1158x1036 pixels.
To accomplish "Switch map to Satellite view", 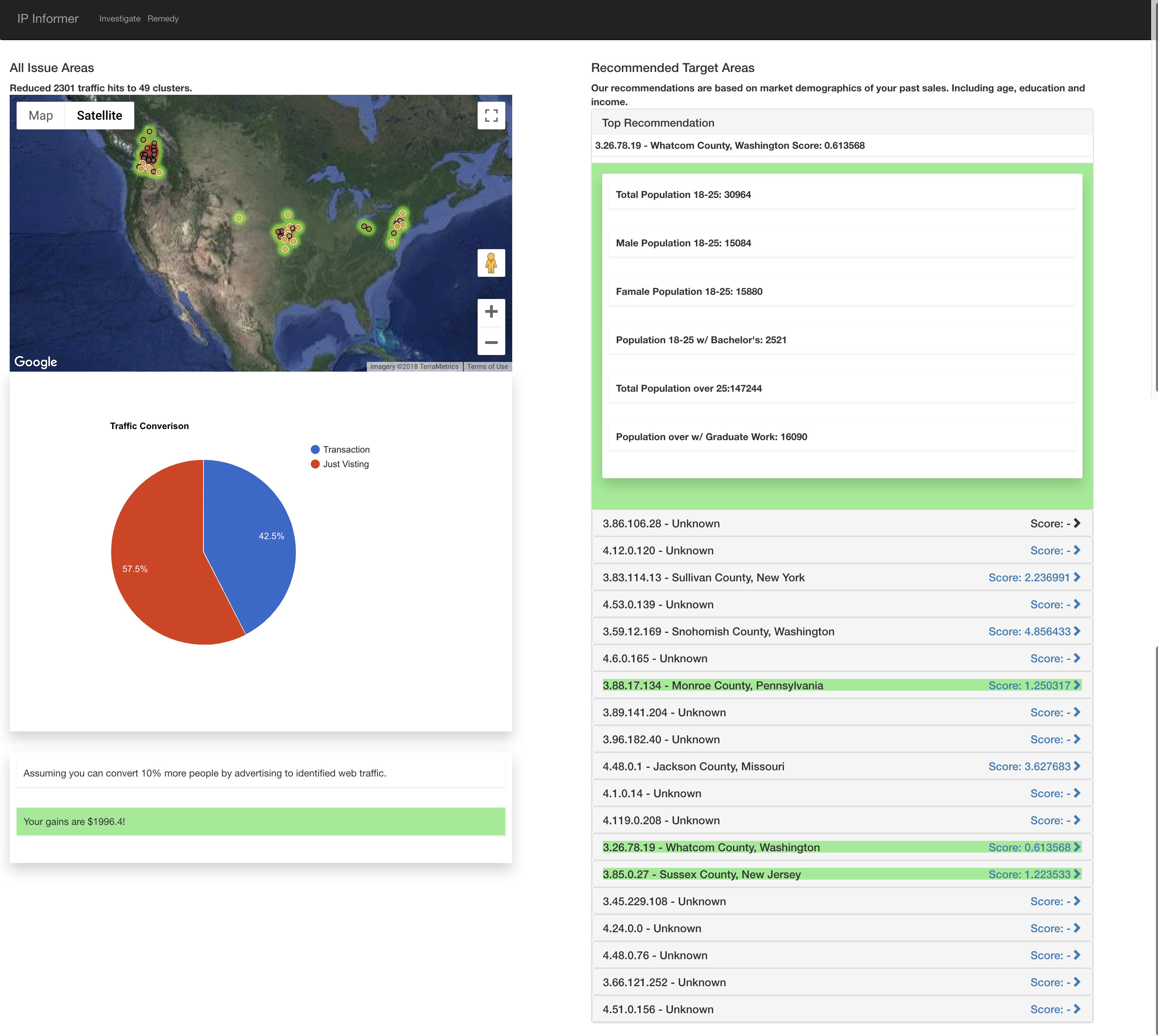I will (x=99, y=116).
